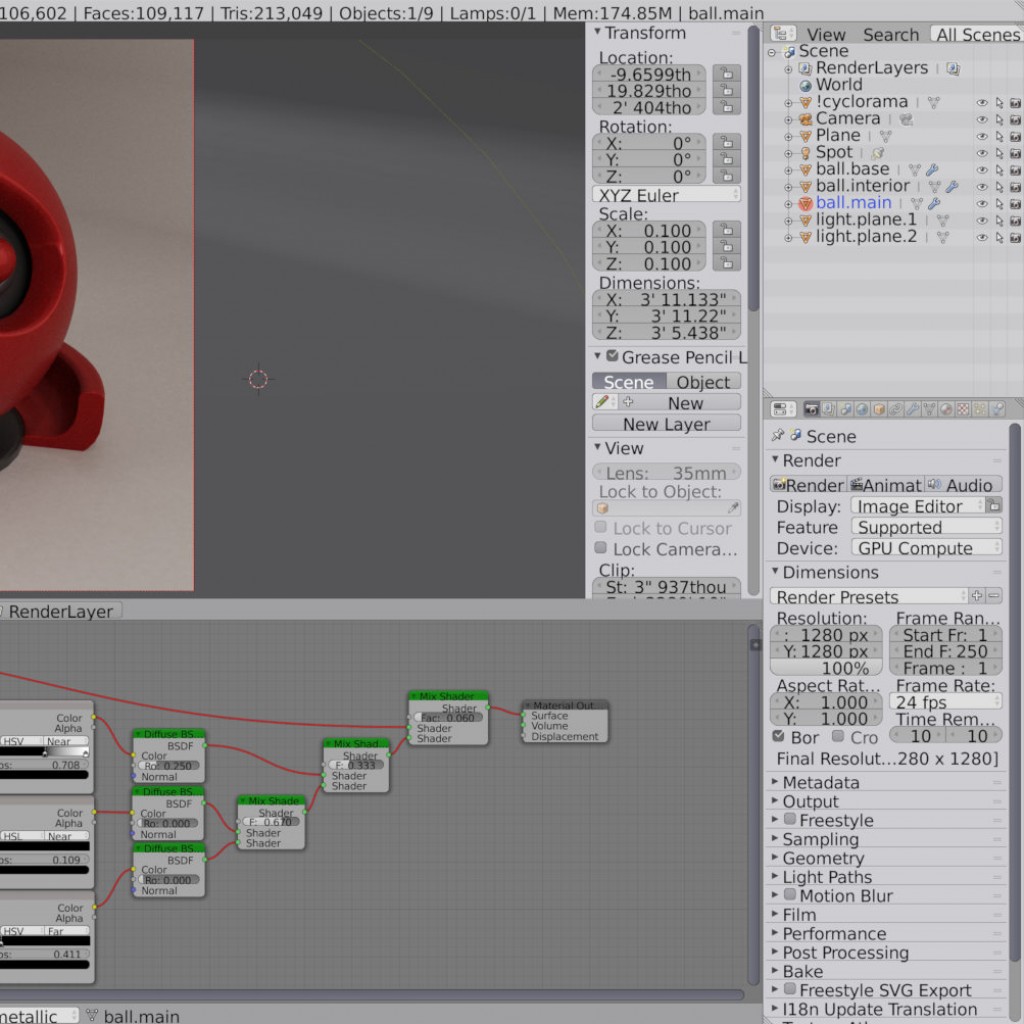Toggle the Motion Blur checkbox
Image resolution: width=1024 pixels, height=1024 pixels.
[790, 895]
